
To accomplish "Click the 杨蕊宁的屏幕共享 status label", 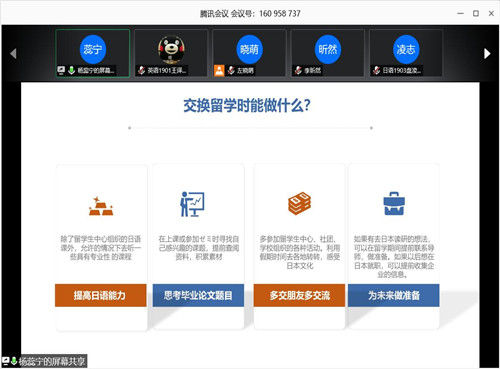I will pyautogui.click(x=52, y=361).
